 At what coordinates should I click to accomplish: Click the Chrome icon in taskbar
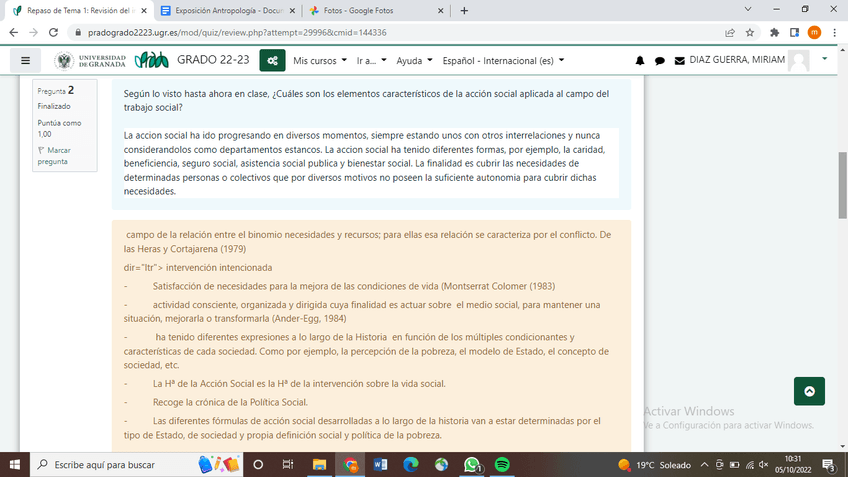tap(350, 465)
